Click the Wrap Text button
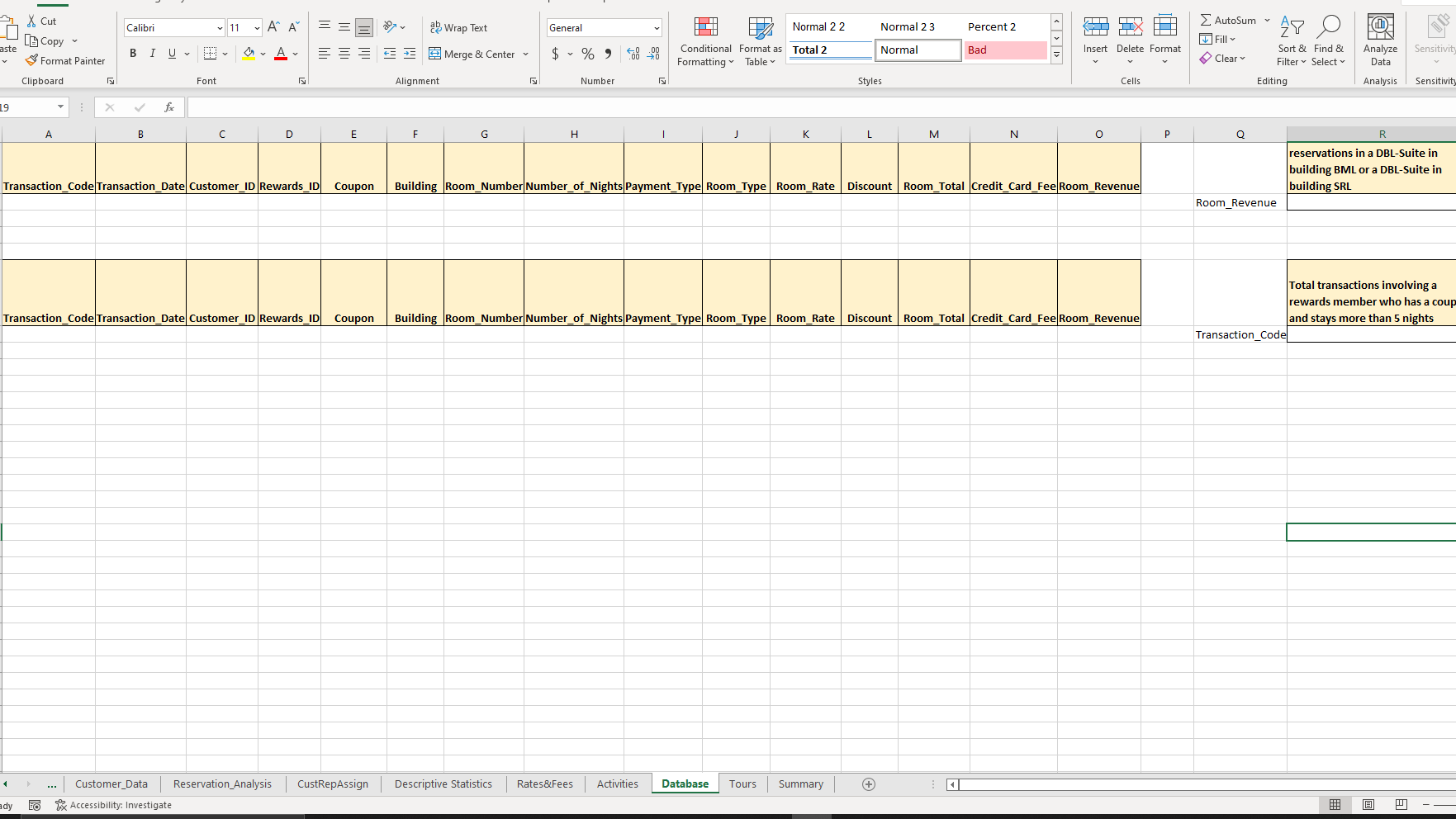Viewport: 1456px width, 819px height. pyautogui.click(x=459, y=27)
